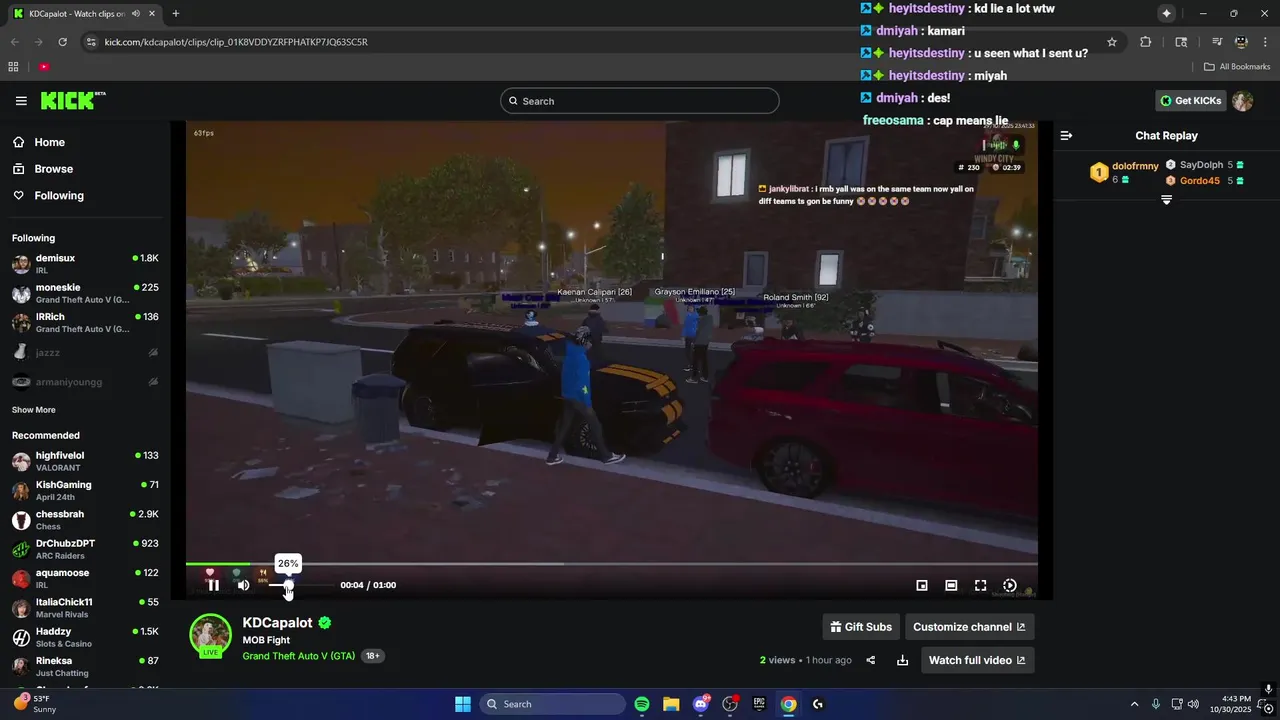
Task: Bookmark this page with star icon
Action: coord(1111,42)
